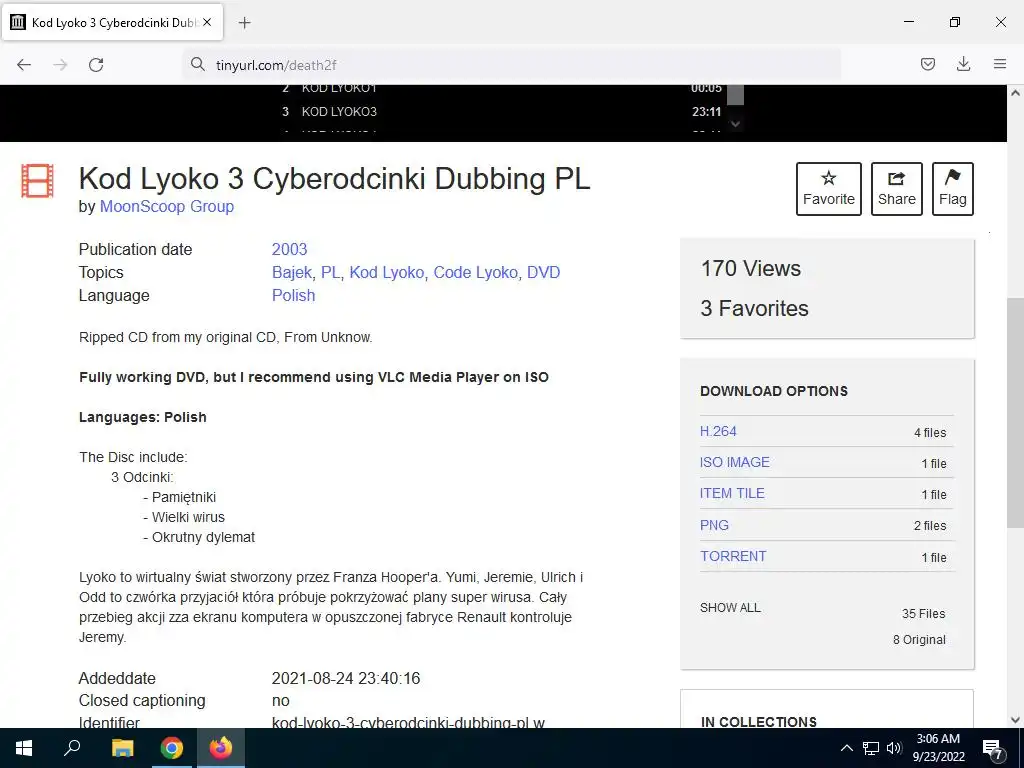Click the Flag button
The width and height of the screenshot is (1024, 768).
[x=953, y=189]
